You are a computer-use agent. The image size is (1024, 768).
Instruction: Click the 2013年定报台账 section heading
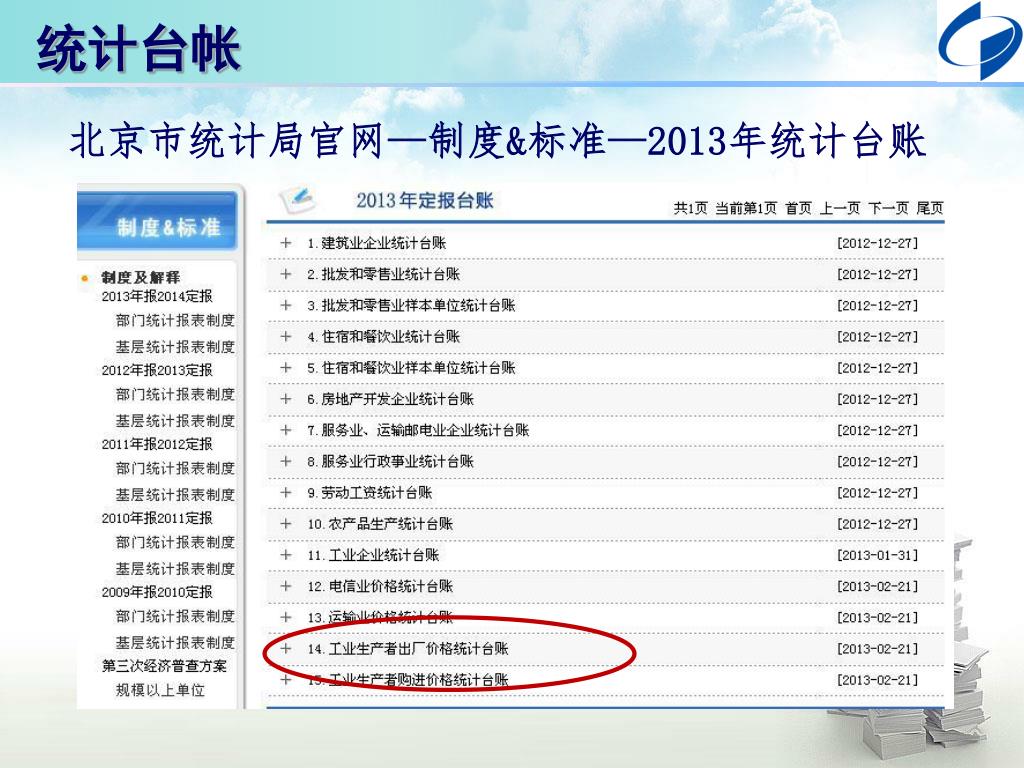(424, 200)
